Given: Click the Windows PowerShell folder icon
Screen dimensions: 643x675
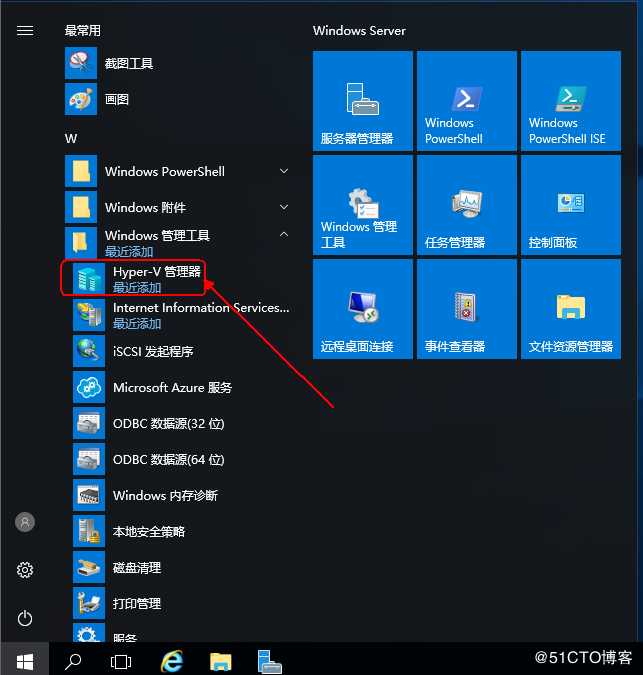Looking at the screenshot, I should [x=81, y=171].
